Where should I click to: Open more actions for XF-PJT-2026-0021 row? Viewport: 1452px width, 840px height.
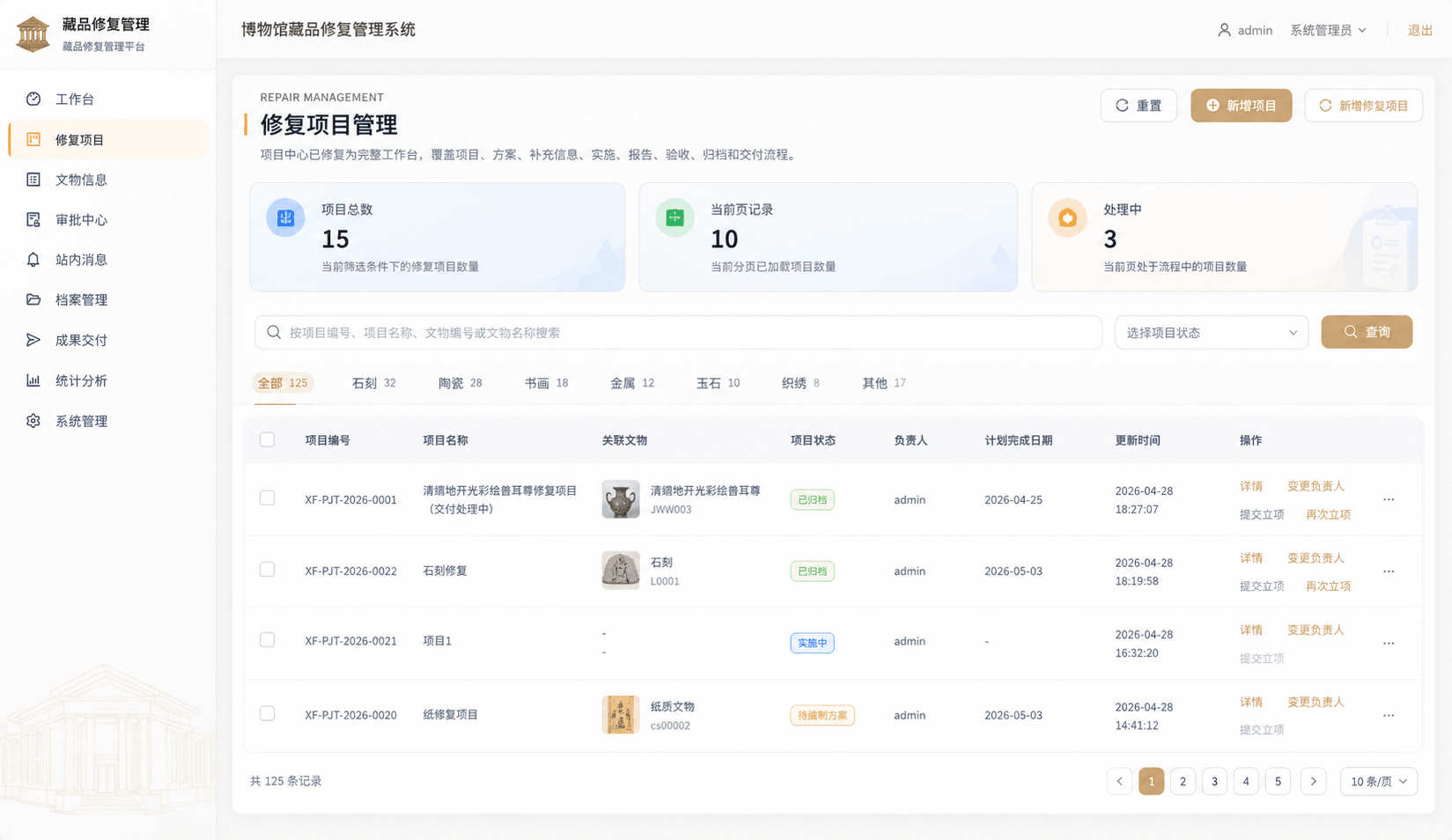[x=1389, y=643]
